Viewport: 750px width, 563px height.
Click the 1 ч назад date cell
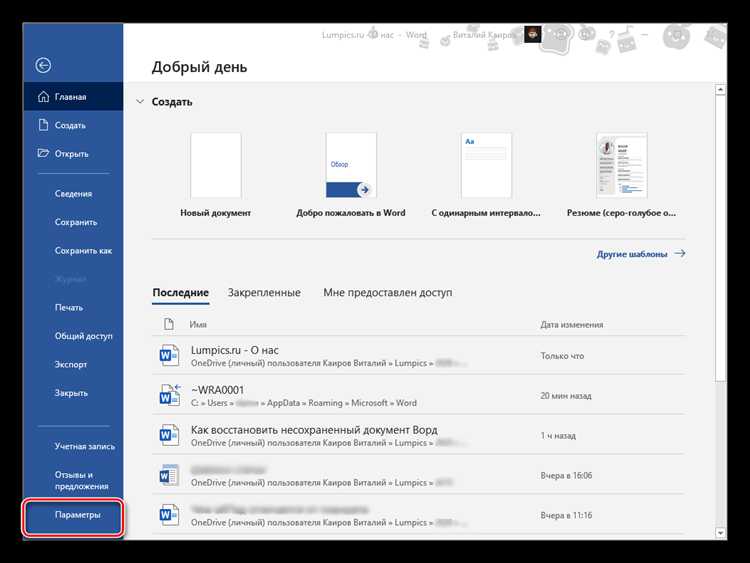(x=558, y=435)
